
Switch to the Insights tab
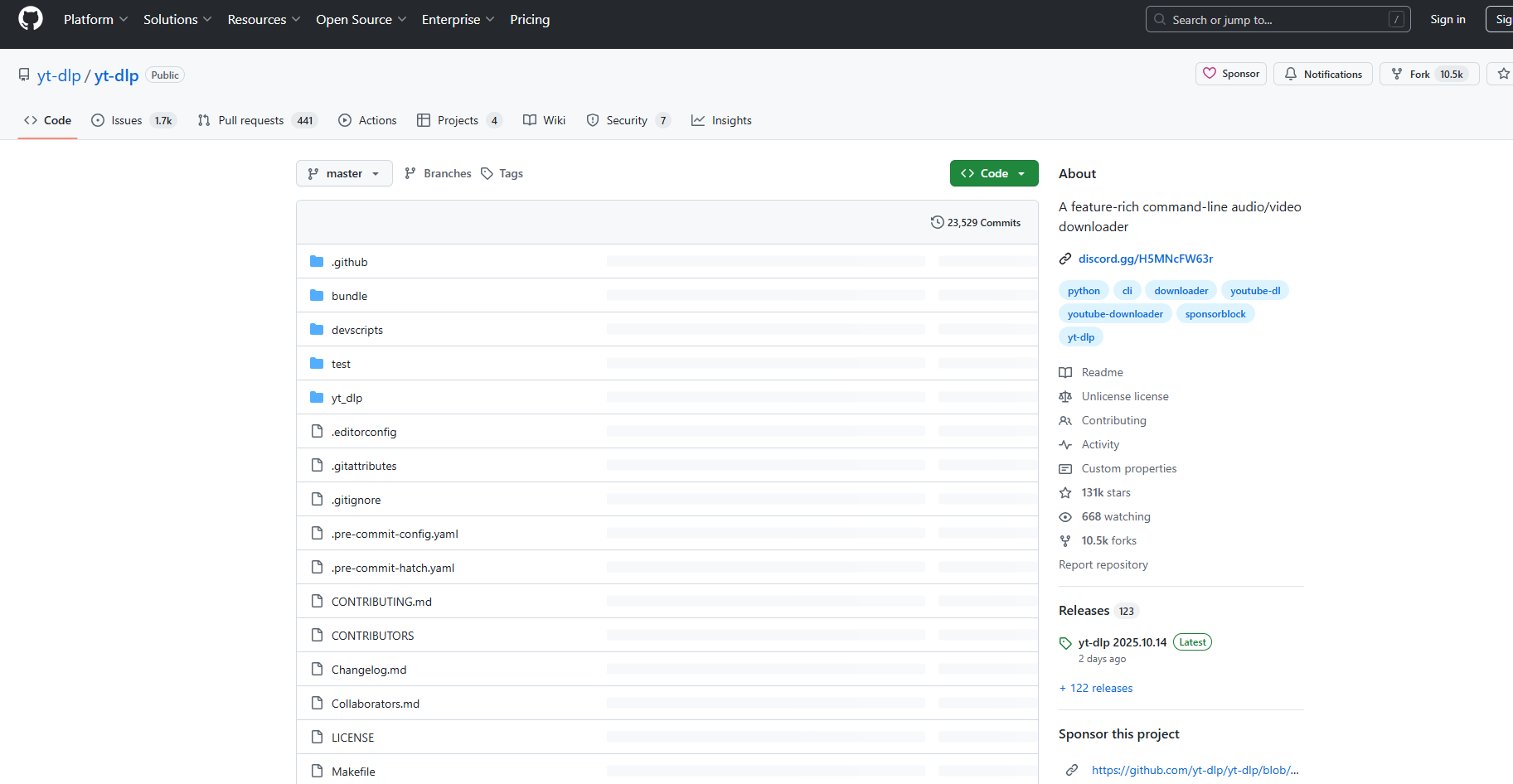pos(722,120)
